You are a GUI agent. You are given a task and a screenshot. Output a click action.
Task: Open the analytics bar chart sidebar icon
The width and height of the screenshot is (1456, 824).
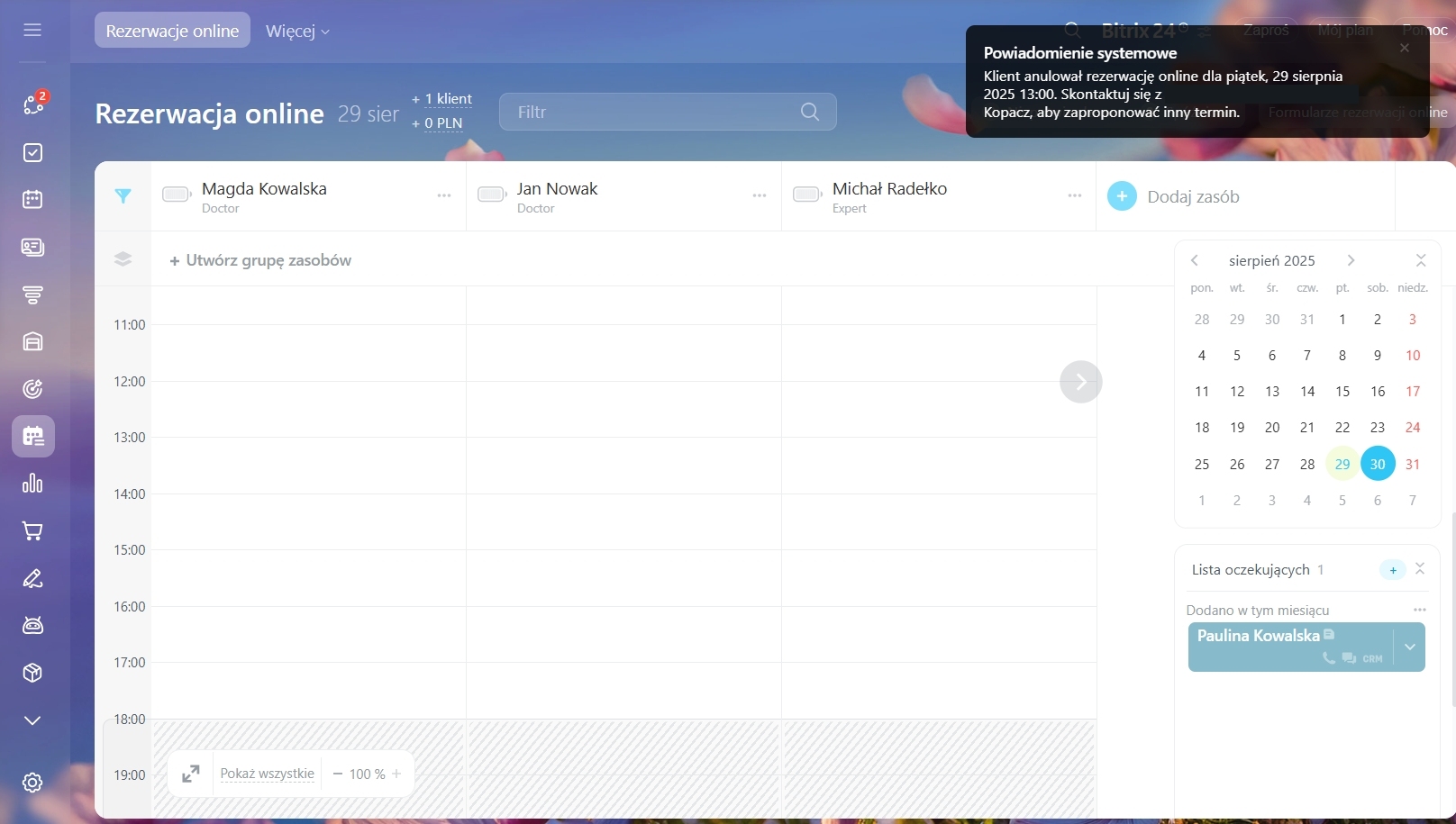tap(32, 484)
